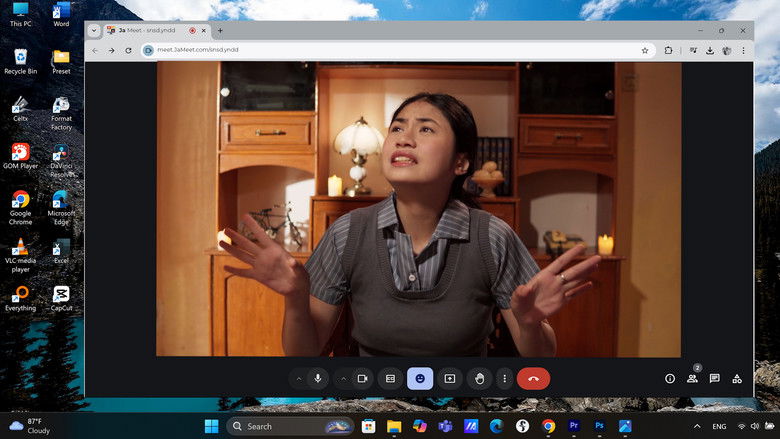This screenshot has width=780, height=439.
Task: Turn off the camera in the call
Action: pyautogui.click(x=363, y=379)
